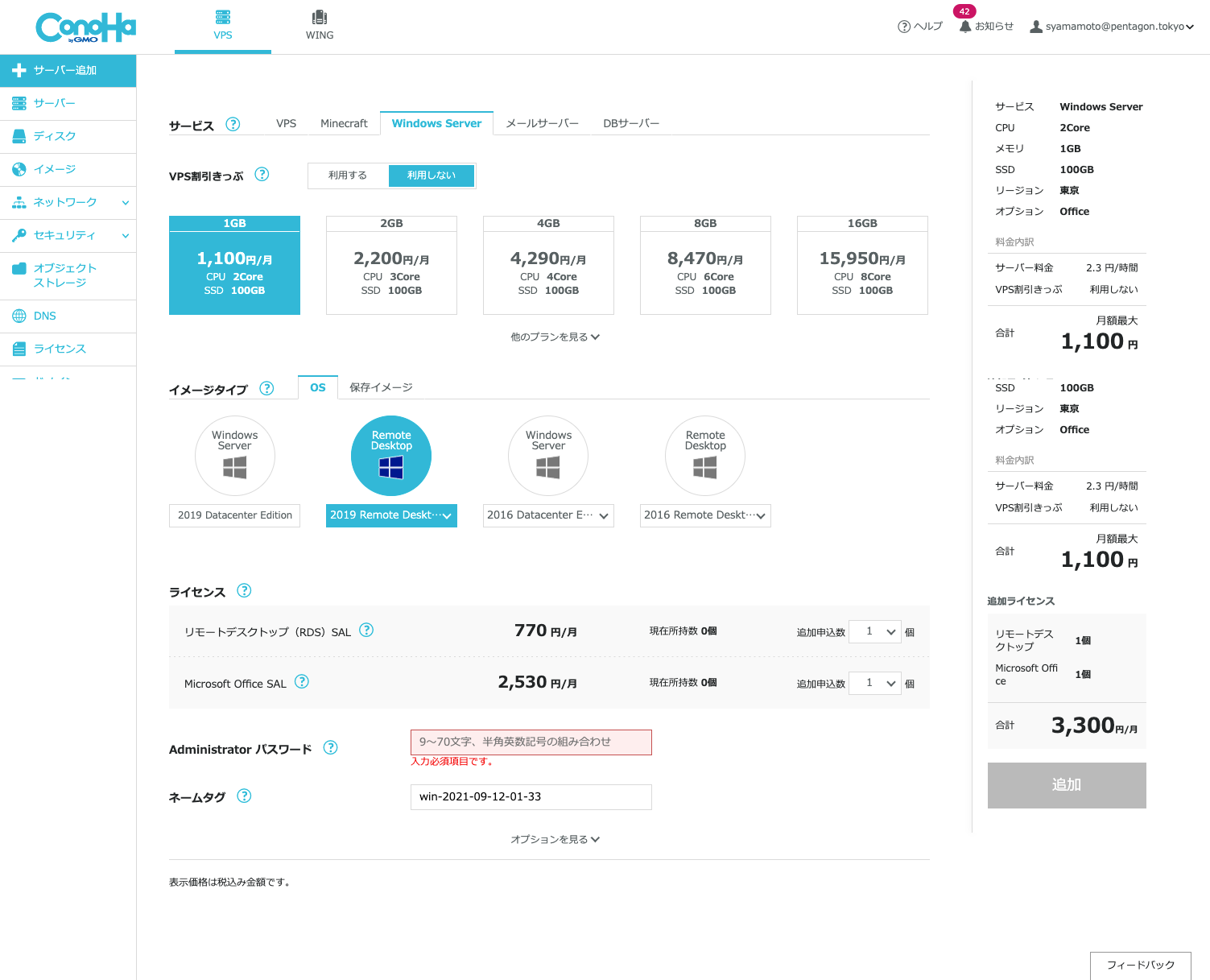Open the 2019 Remote Desktop version dropdown

pyautogui.click(x=391, y=515)
